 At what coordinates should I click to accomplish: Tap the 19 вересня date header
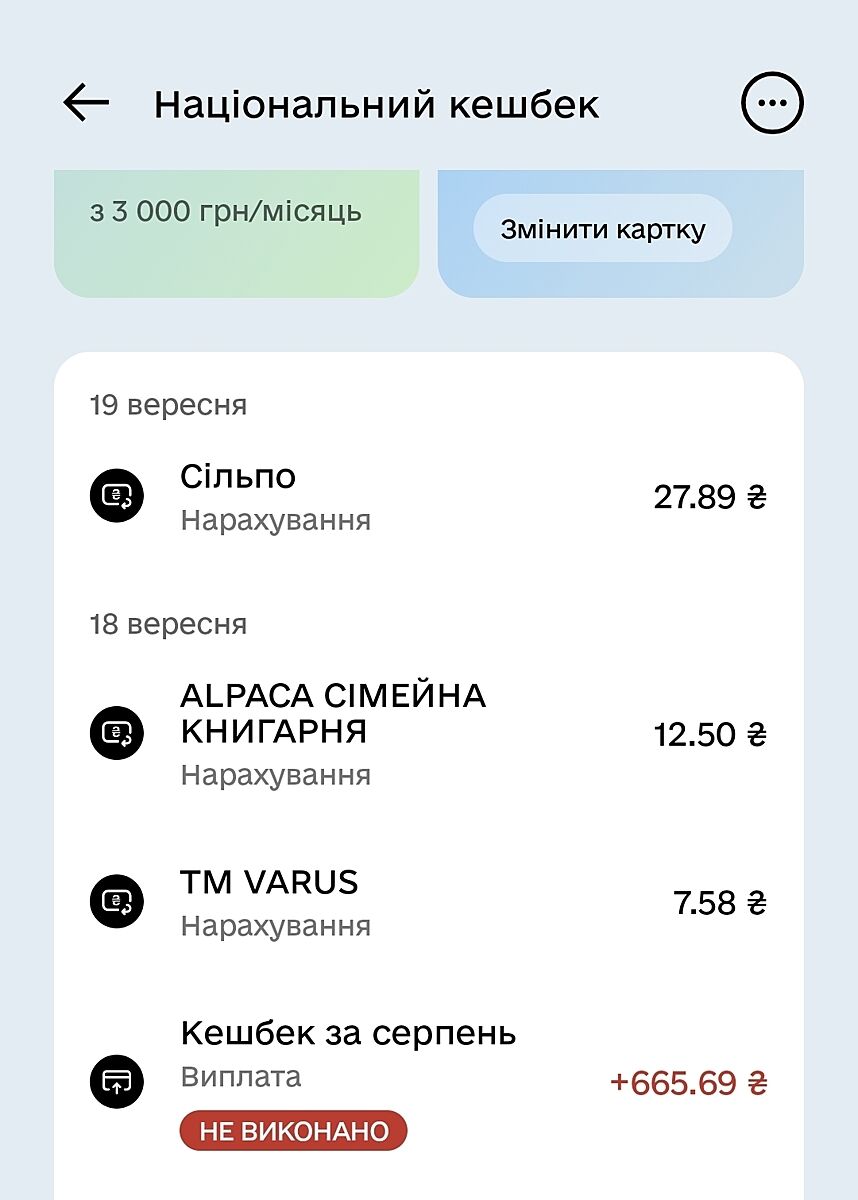168,405
